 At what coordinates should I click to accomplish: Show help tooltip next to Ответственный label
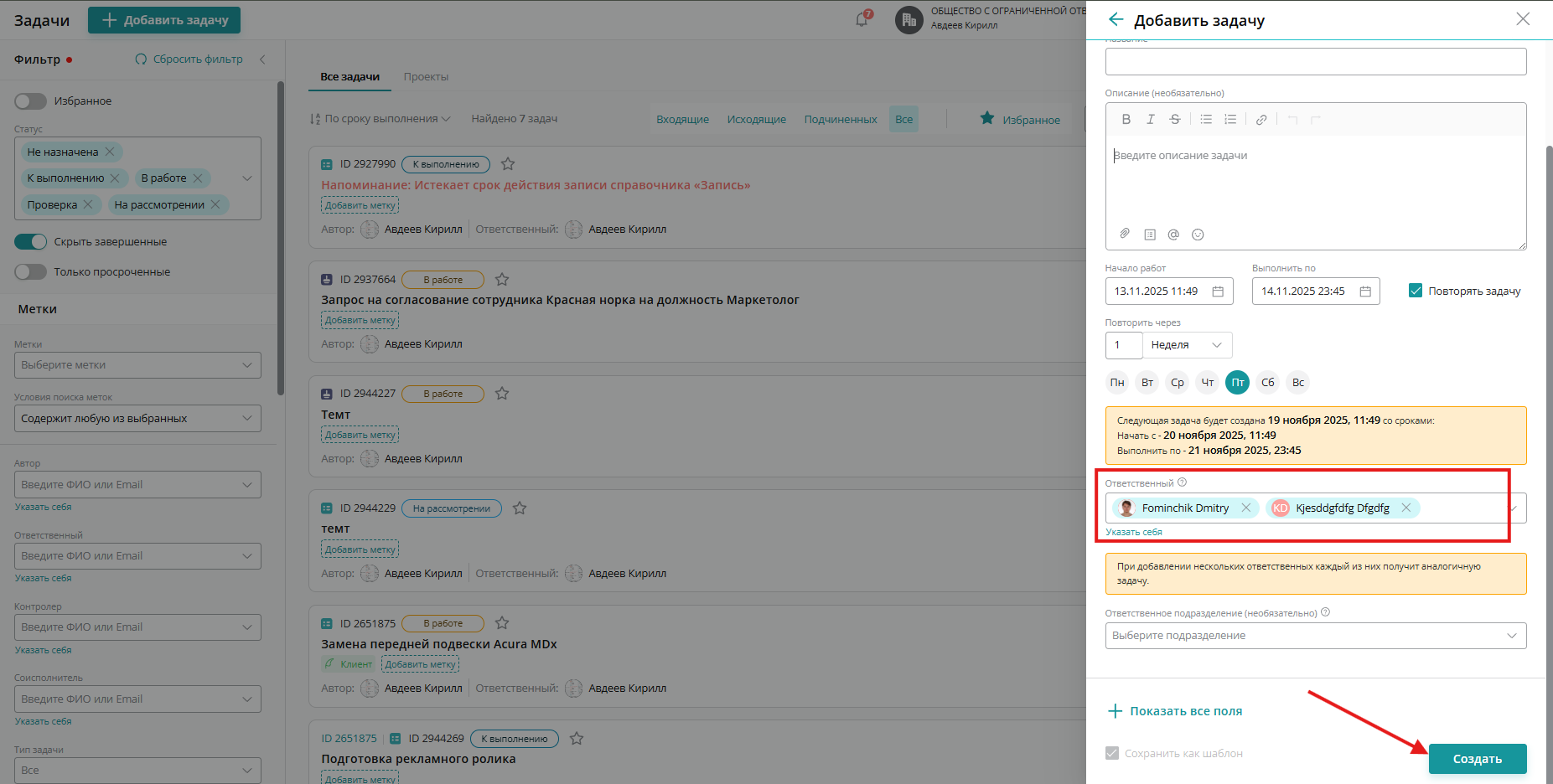1182,482
